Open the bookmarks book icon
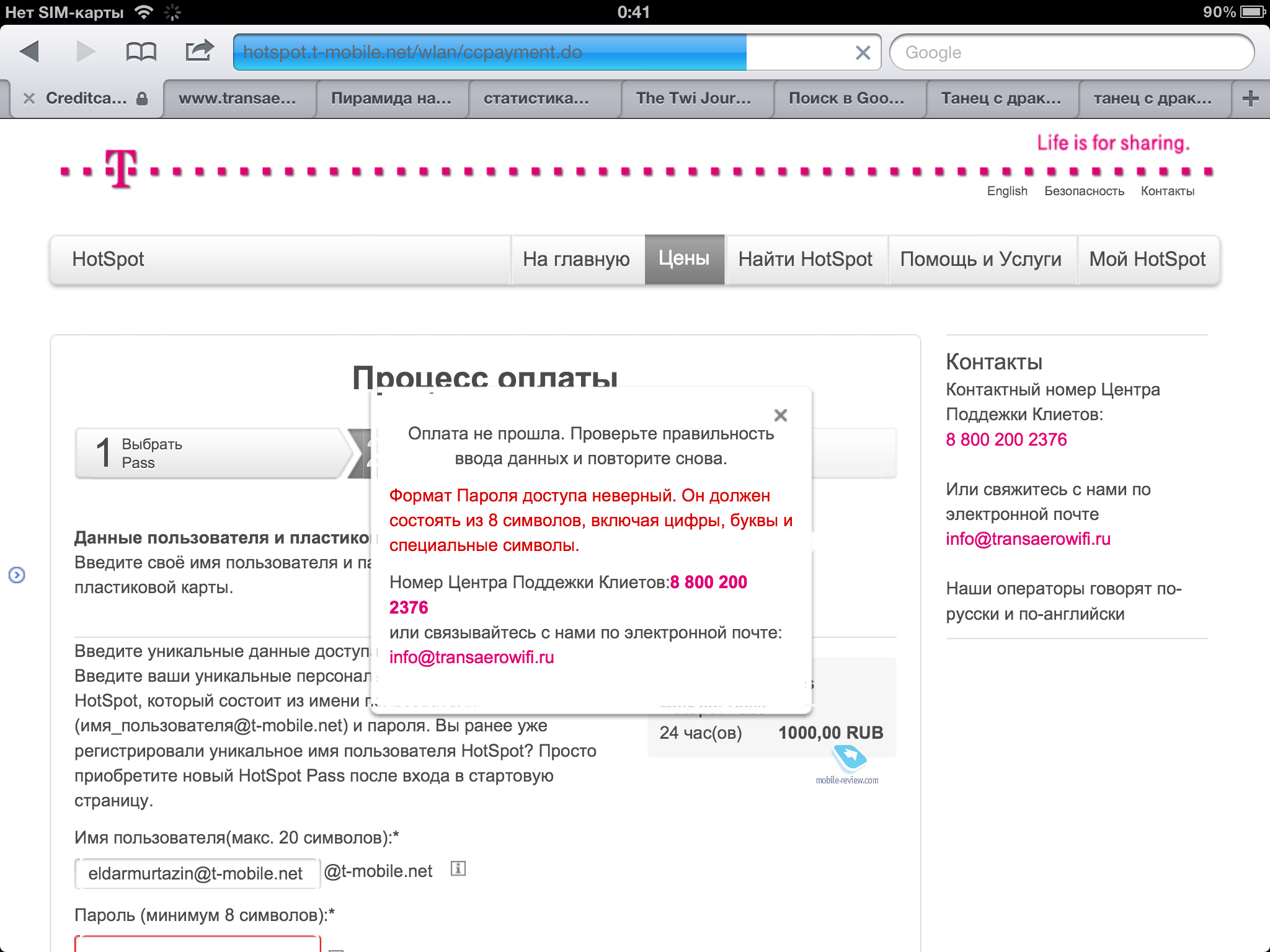 click(141, 51)
